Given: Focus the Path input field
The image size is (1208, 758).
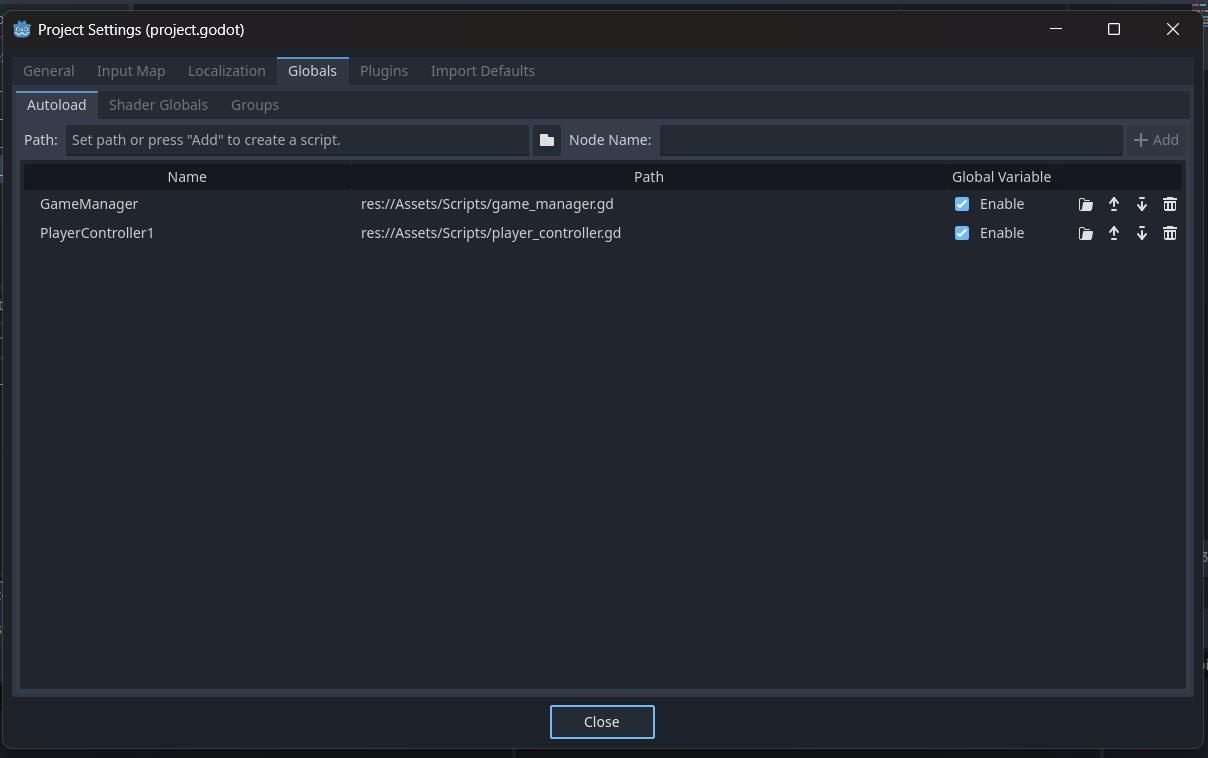Looking at the screenshot, I should (297, 140).
